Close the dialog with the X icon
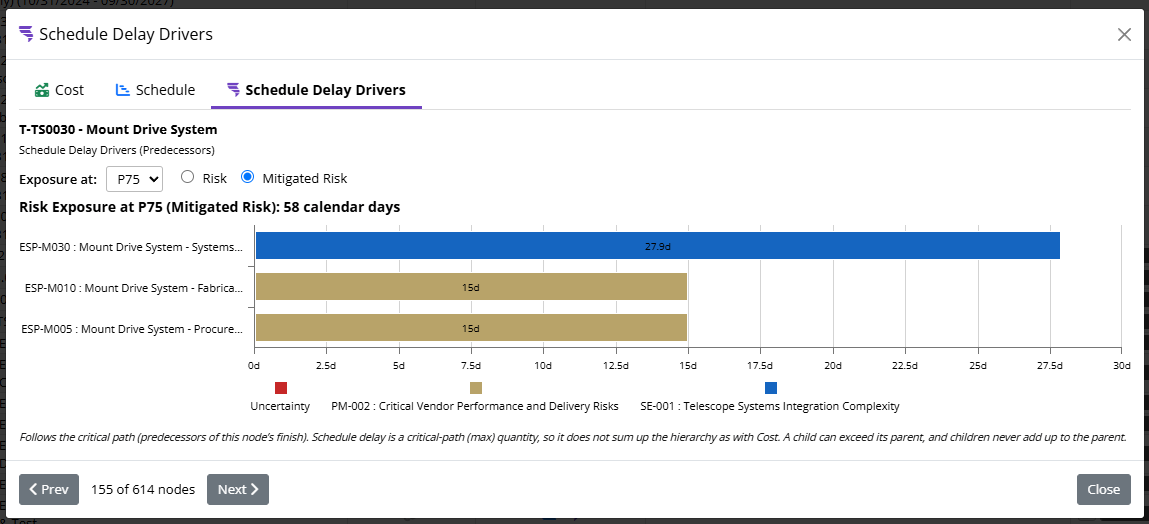 click(1124, 34)
